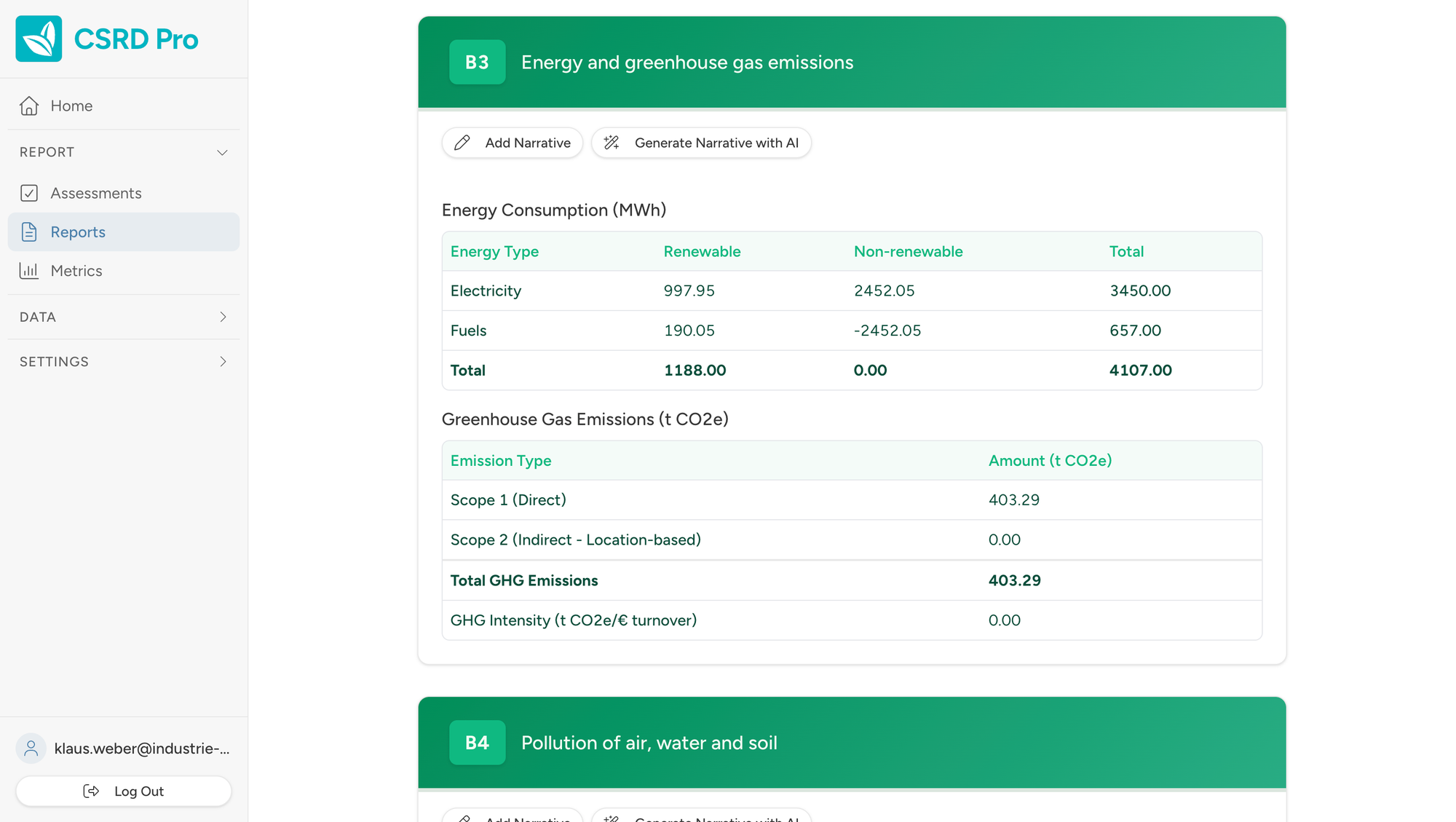Select Assessments in the sidebar menu
Viewport: 1456px width, 822px height.
(96, 193)
